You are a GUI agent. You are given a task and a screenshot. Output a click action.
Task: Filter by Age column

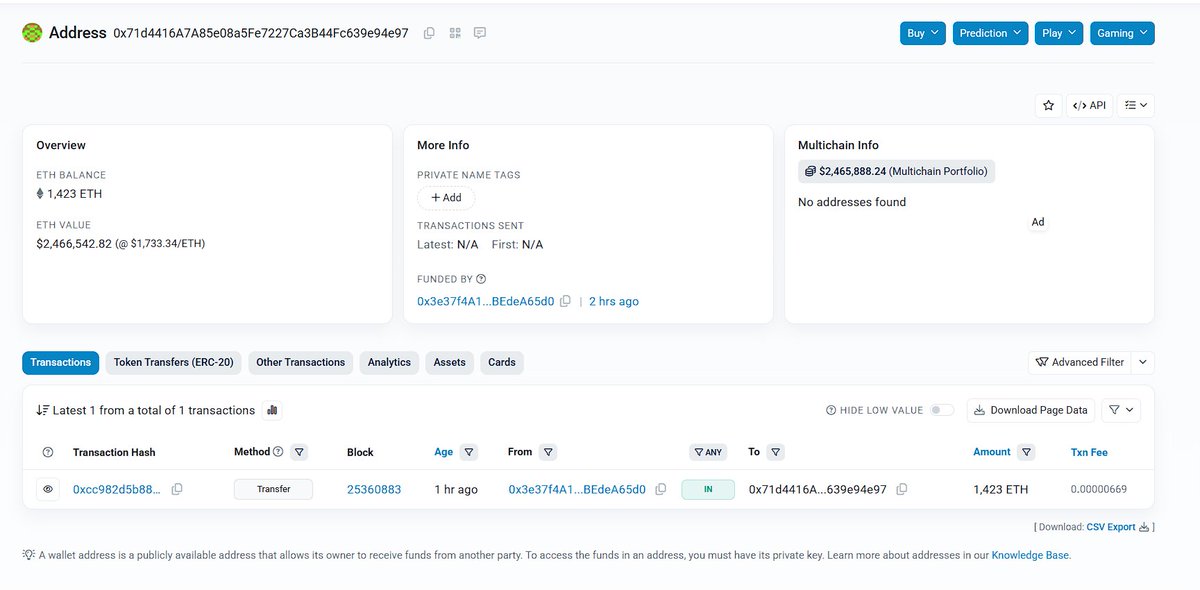pos(469,452)
